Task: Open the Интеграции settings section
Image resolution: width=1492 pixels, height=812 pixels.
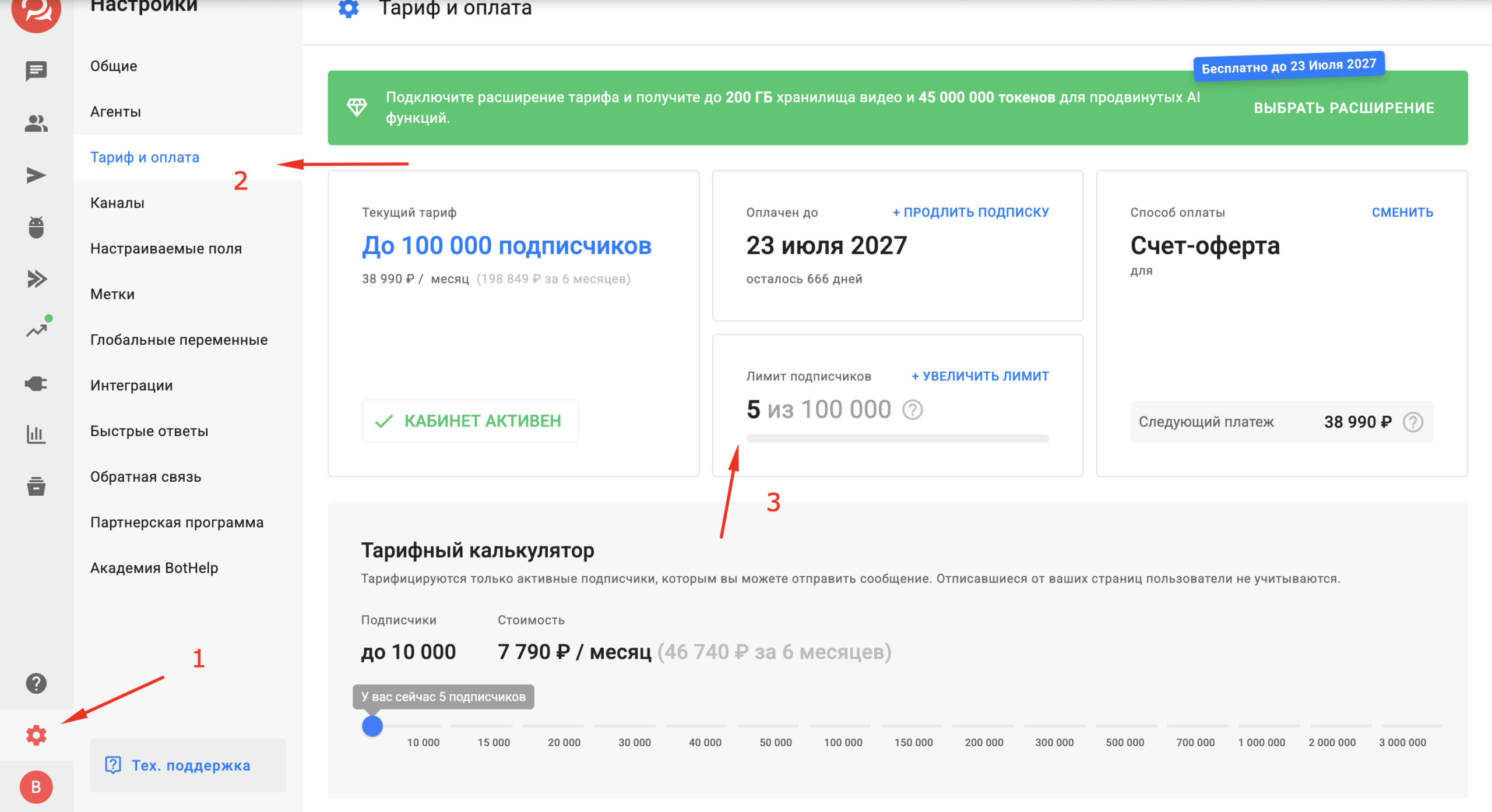Action: (x=131, y=385)
